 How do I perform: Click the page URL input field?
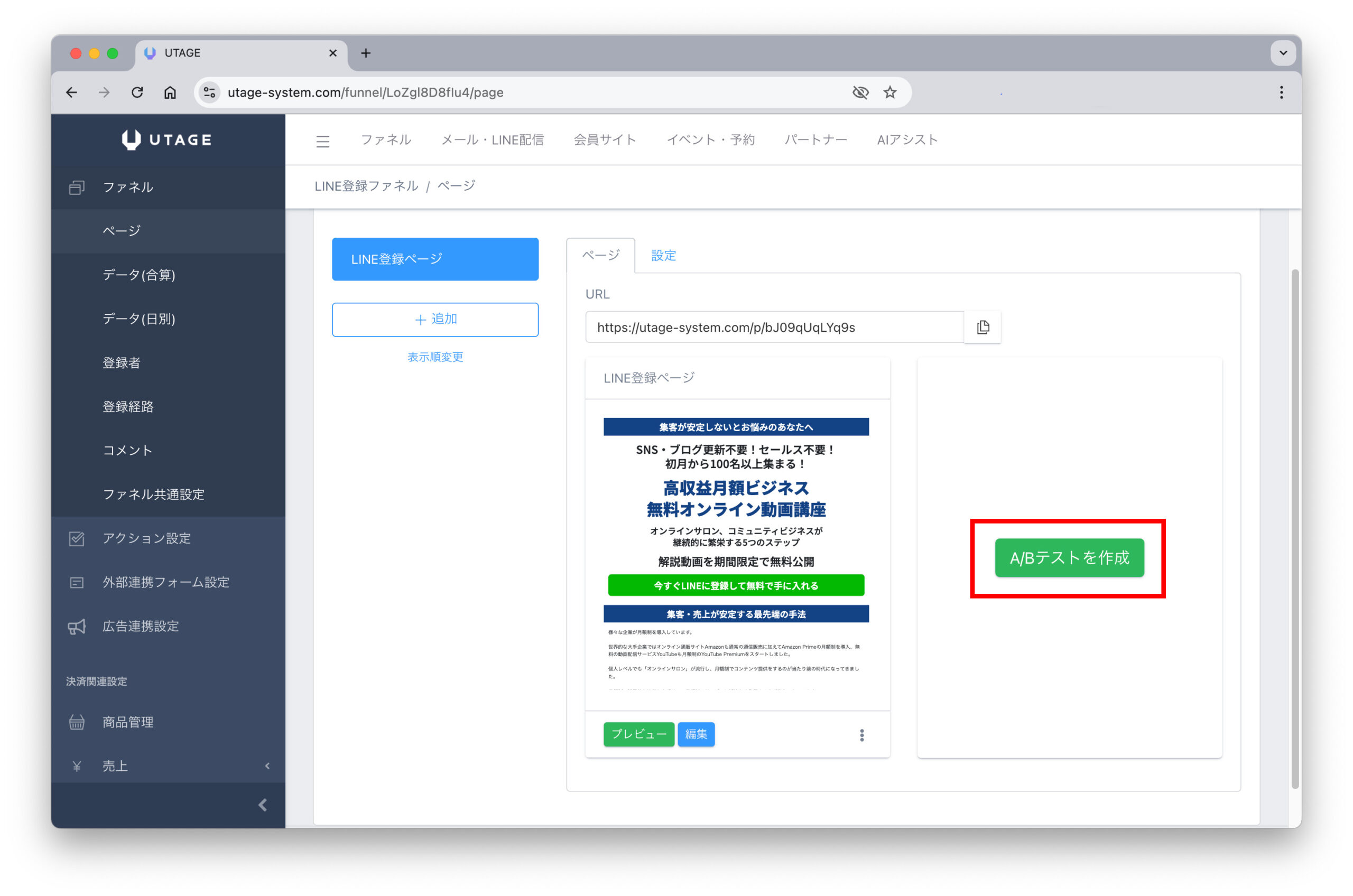774,328
